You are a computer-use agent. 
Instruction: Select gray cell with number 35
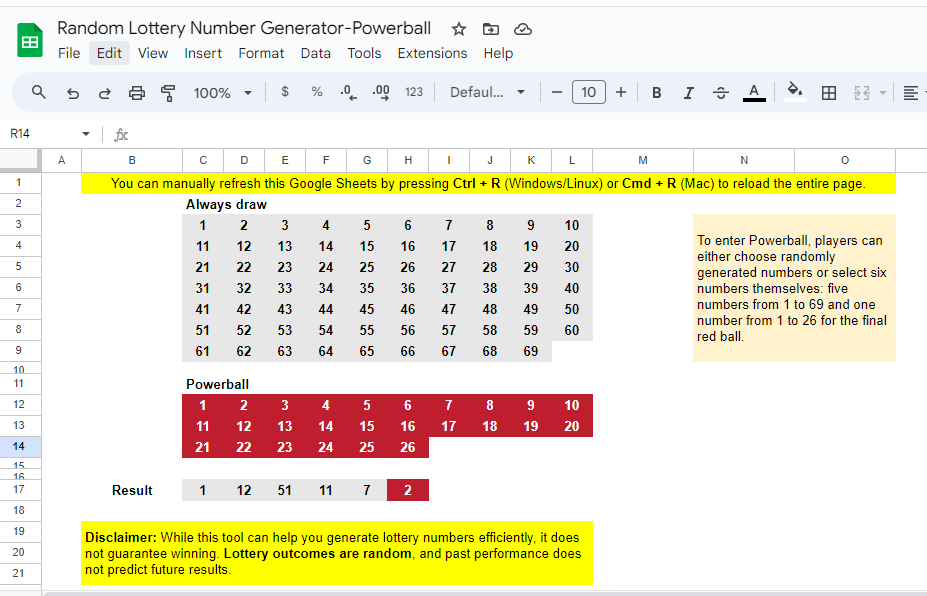[x=367, y=288]
